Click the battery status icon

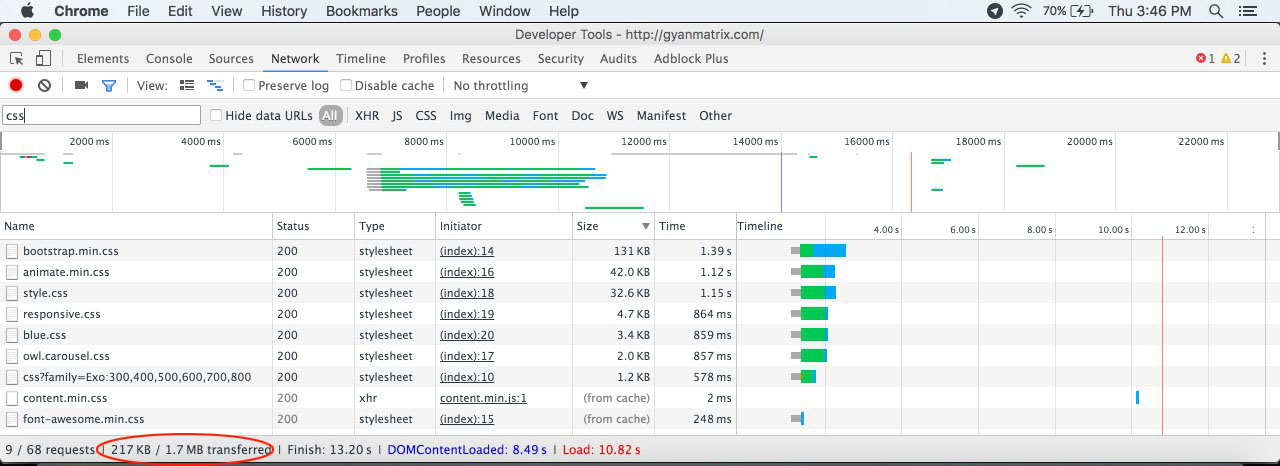tap(1082, 11)
